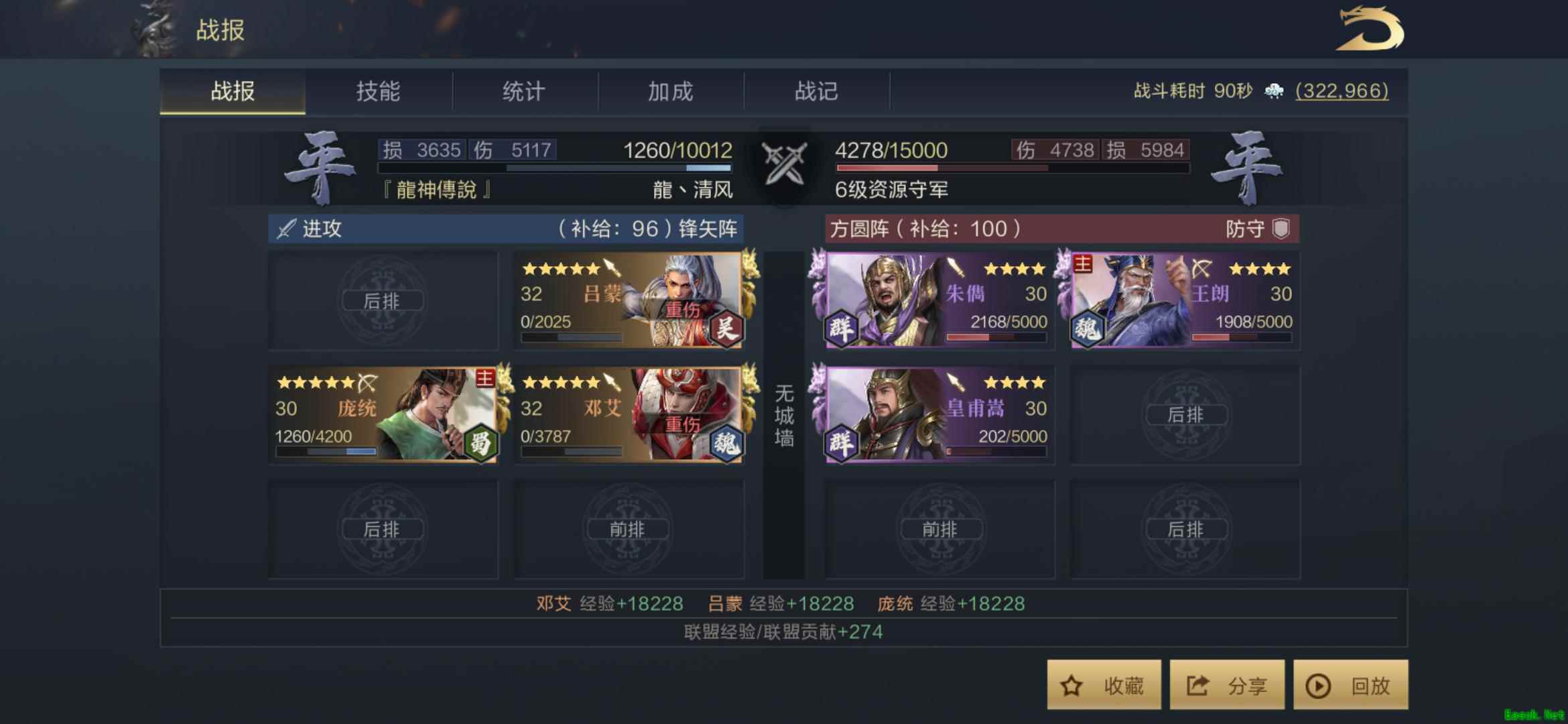The image size is (1568, 724).
Task: Open the 统计 tab
Action: click(x=525, y=91)
